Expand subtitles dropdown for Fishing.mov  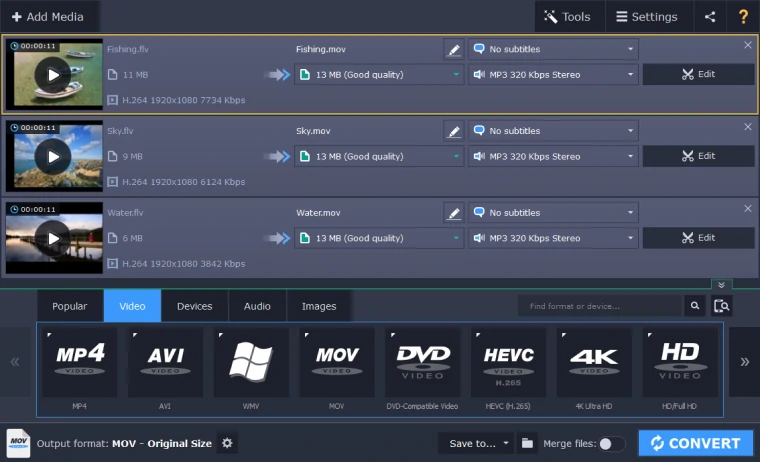553,49
